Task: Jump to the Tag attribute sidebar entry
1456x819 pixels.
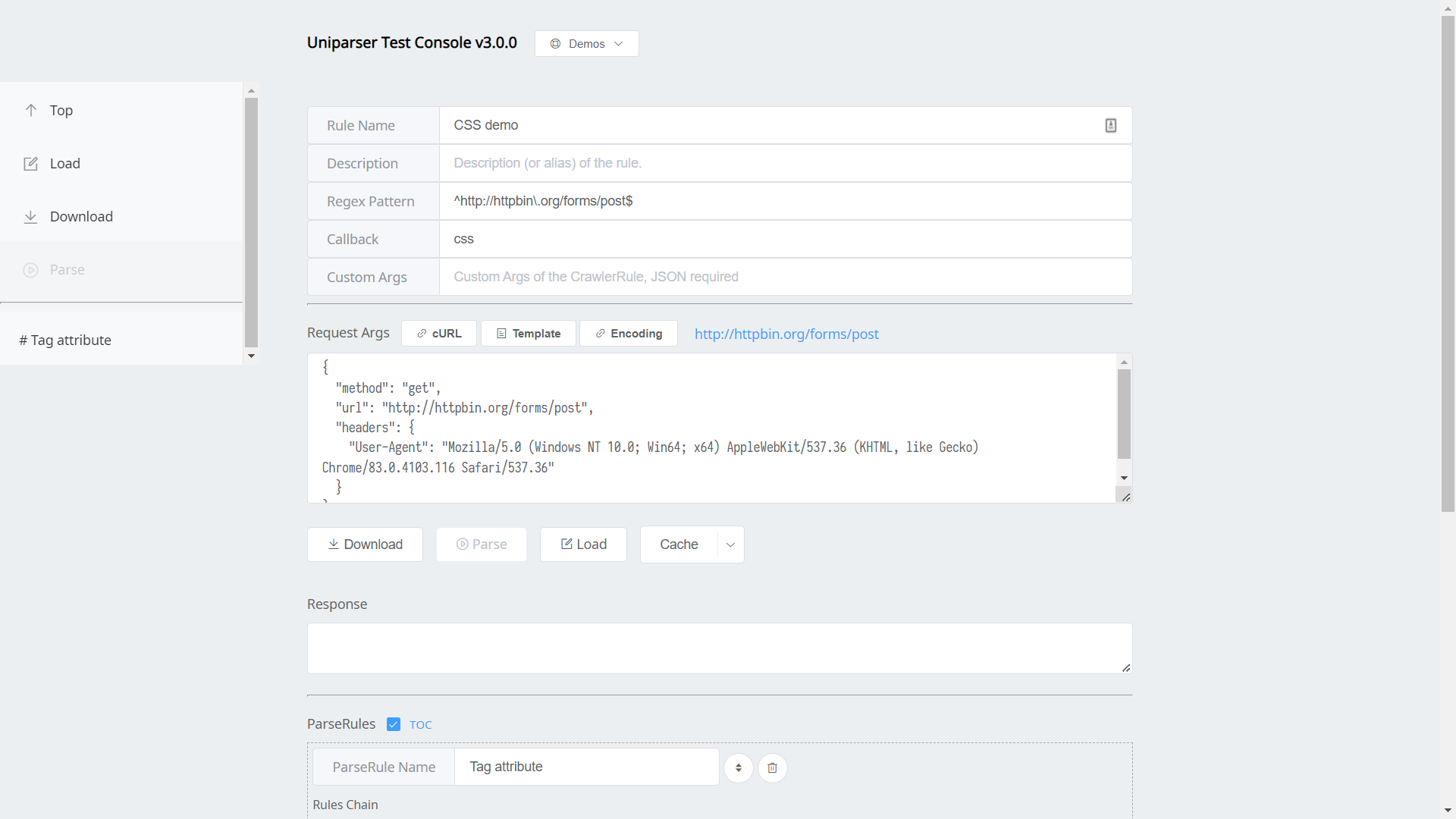Action: 65,340
